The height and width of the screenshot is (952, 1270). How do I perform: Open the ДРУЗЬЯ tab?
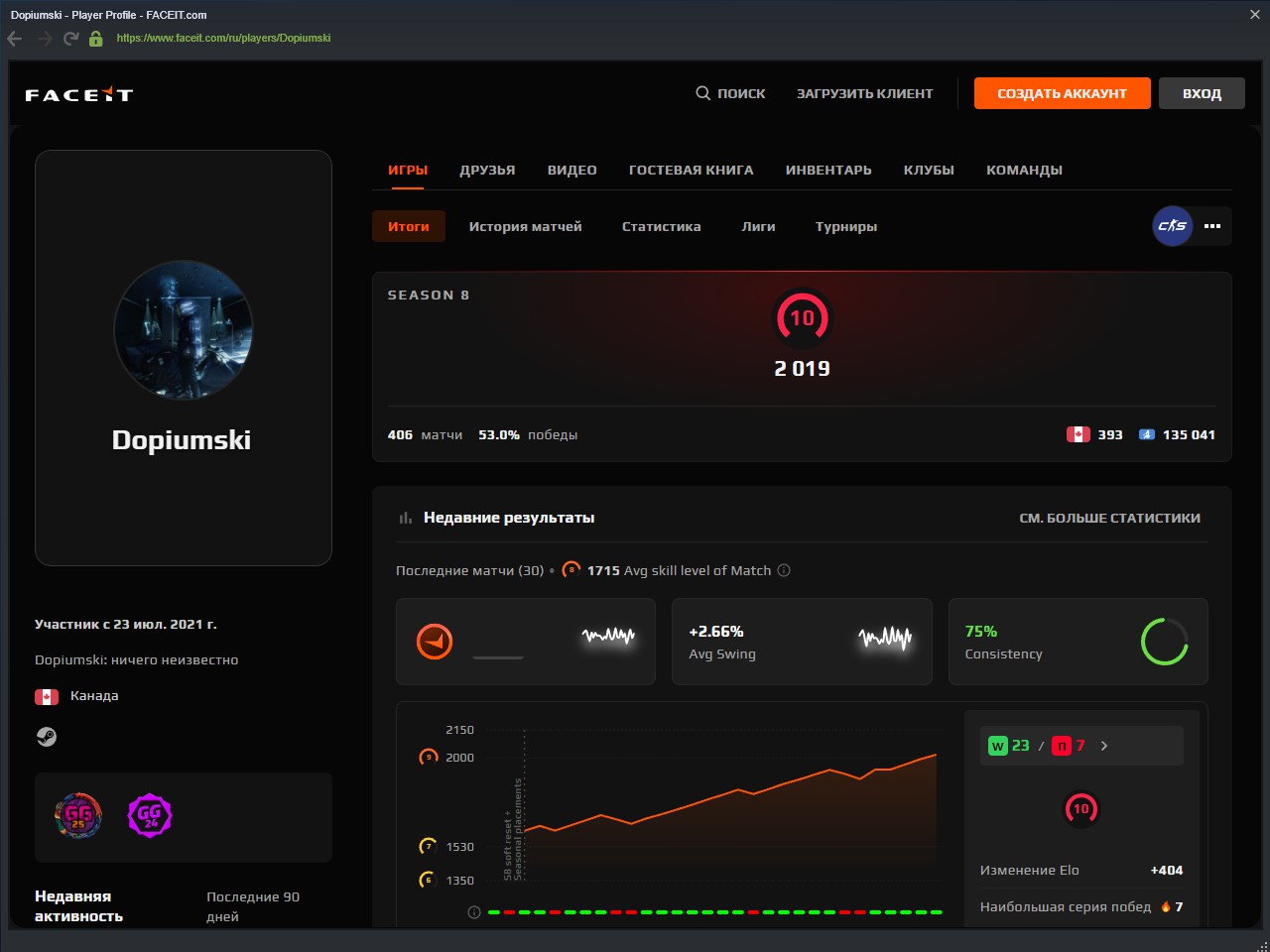tap(487, 170)
